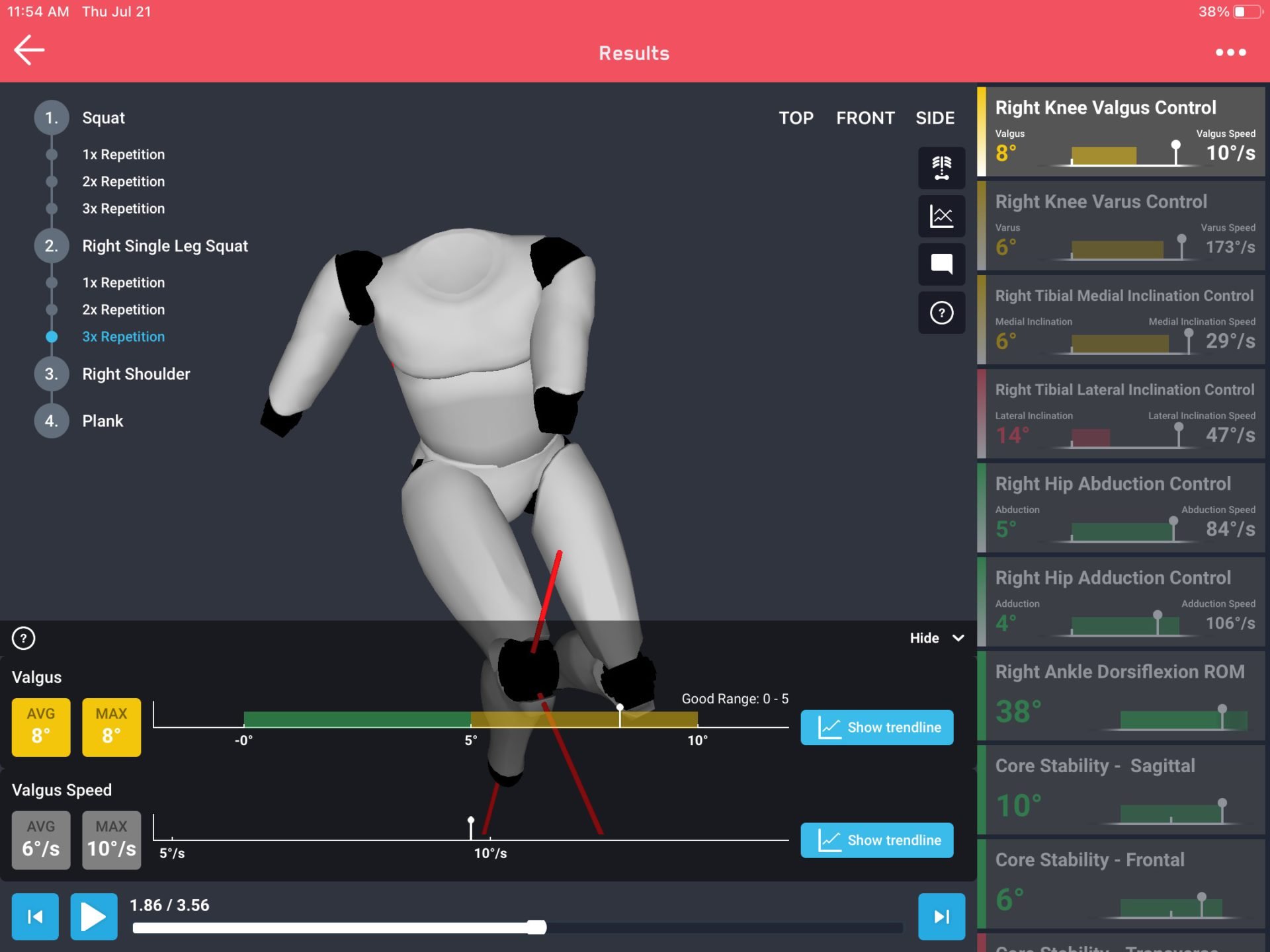Play the movement animation
Screen dimensions: 1270x952
coord(94,916)
